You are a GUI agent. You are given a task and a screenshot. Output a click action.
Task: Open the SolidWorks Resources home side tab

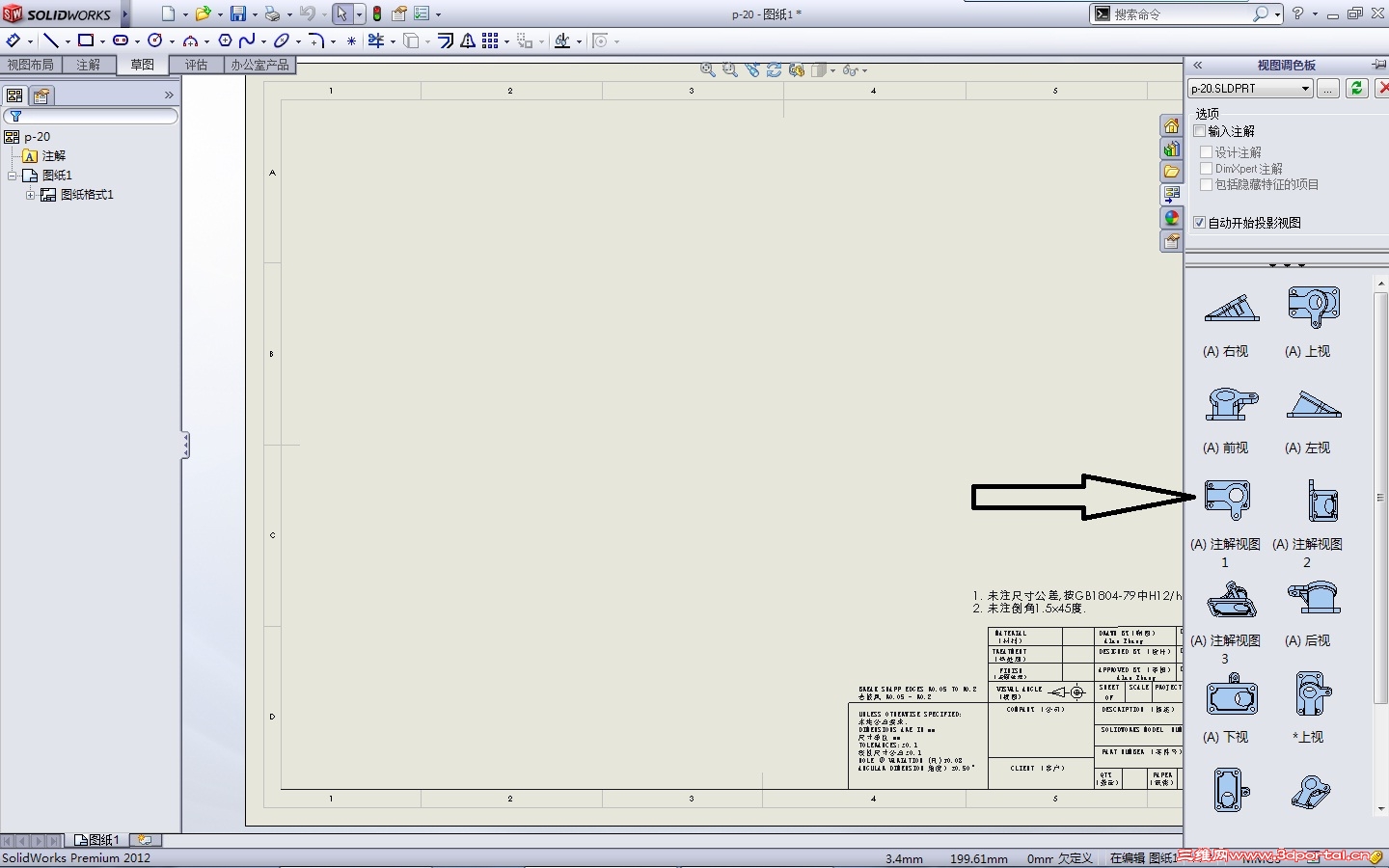click(1171, 125)
